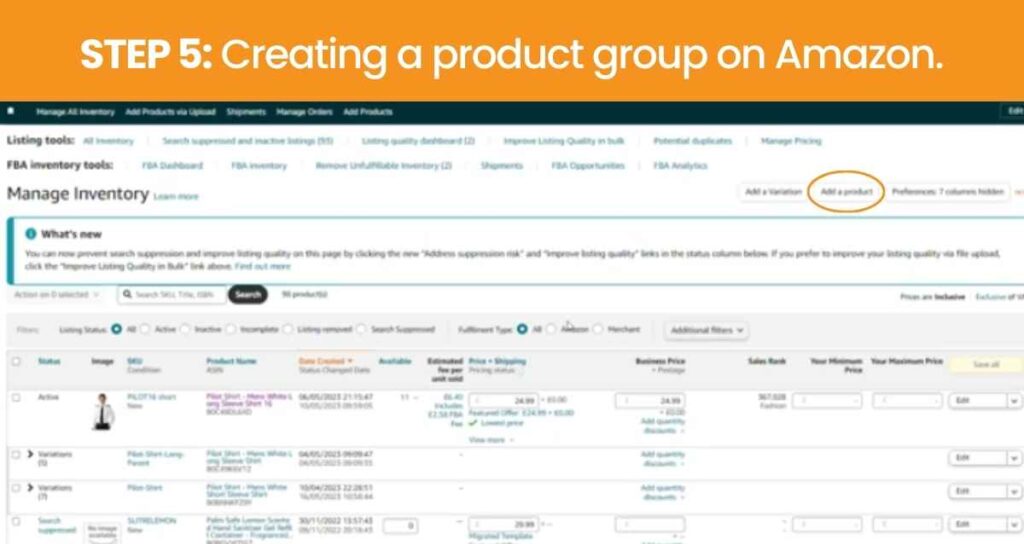Screen dimensions: 1024x544
Task: Open the FBA Dashboard link
Action: click(172, 166)
